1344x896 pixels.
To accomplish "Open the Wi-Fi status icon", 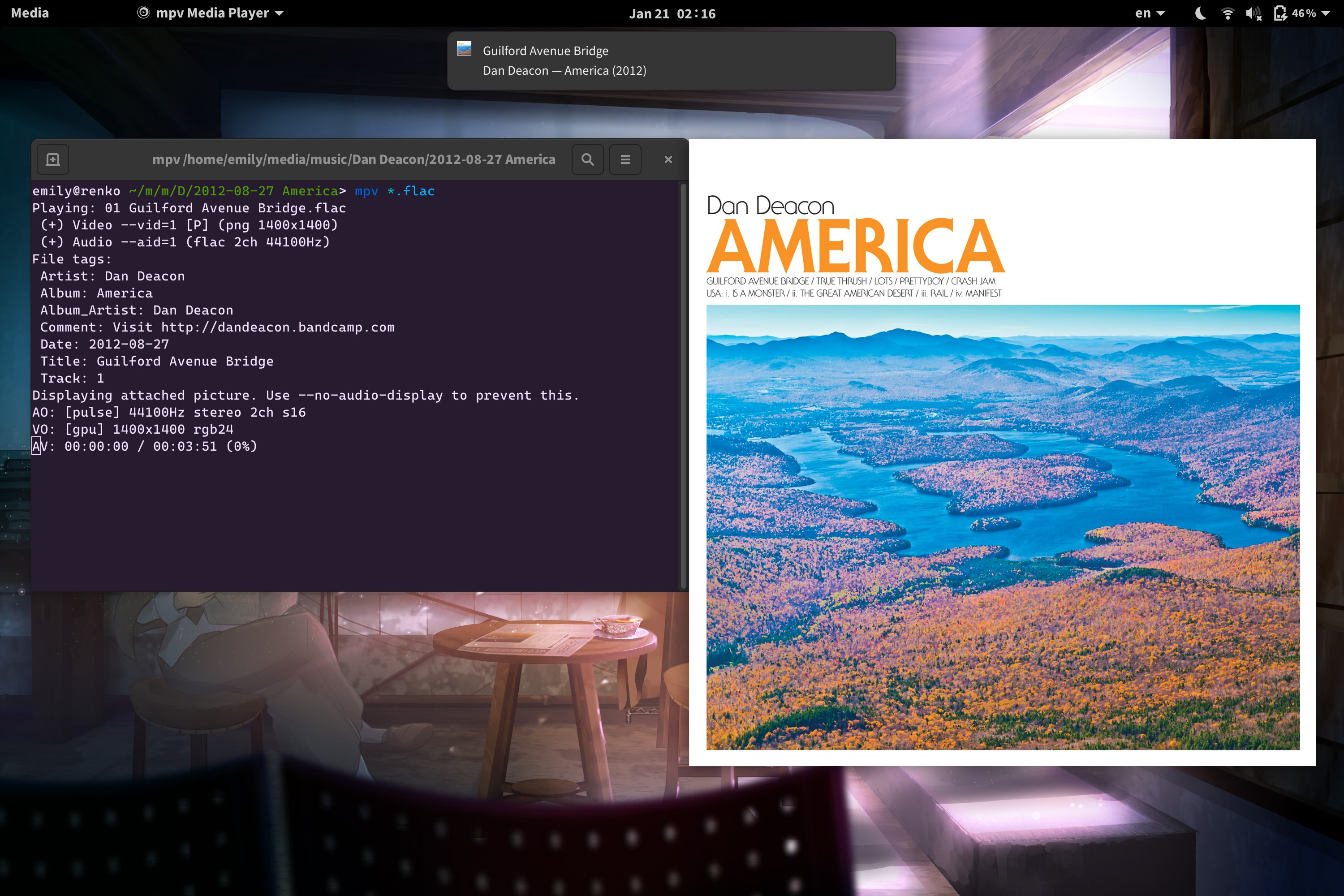I will 1227,13.
